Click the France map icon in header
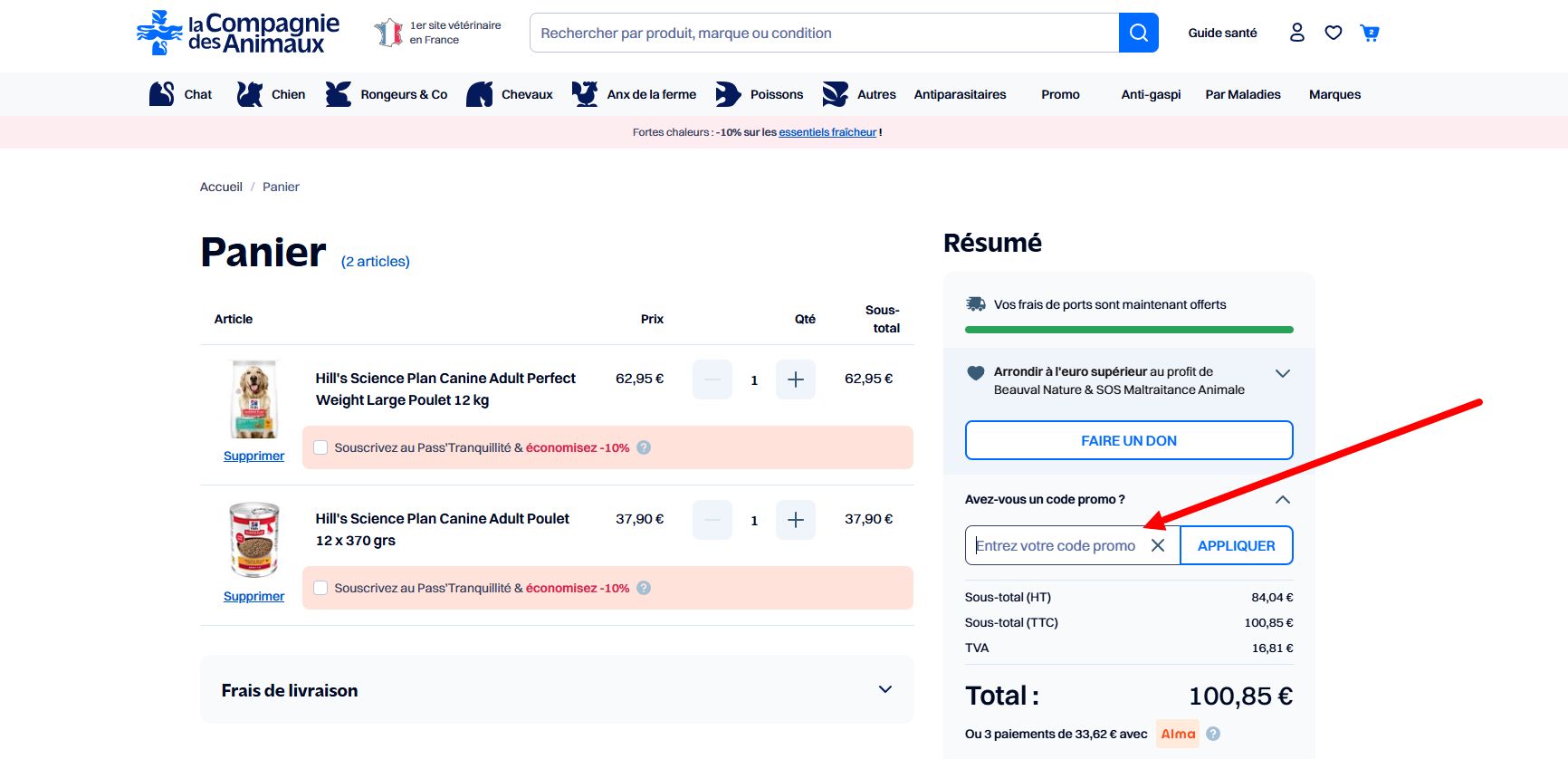 pos(388,33)
